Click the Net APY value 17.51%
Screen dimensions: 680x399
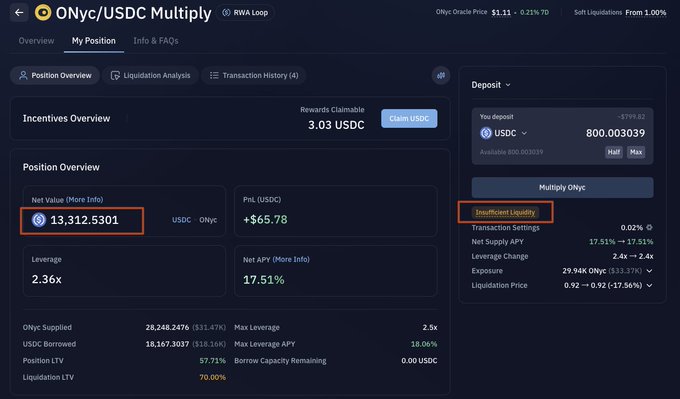[x=263, y=280]
